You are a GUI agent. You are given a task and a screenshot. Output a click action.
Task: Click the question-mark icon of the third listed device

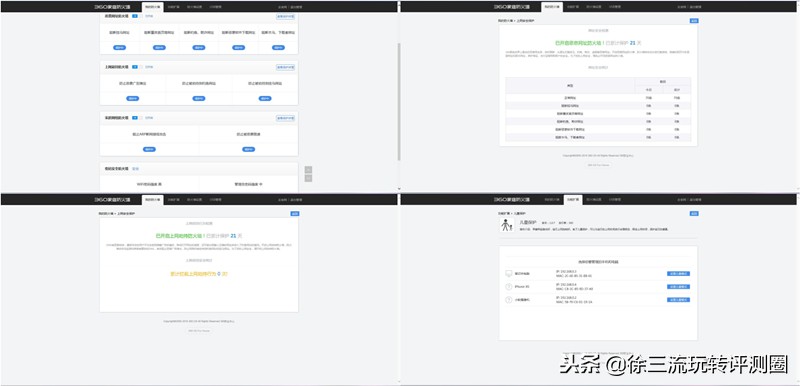point(508,300)
